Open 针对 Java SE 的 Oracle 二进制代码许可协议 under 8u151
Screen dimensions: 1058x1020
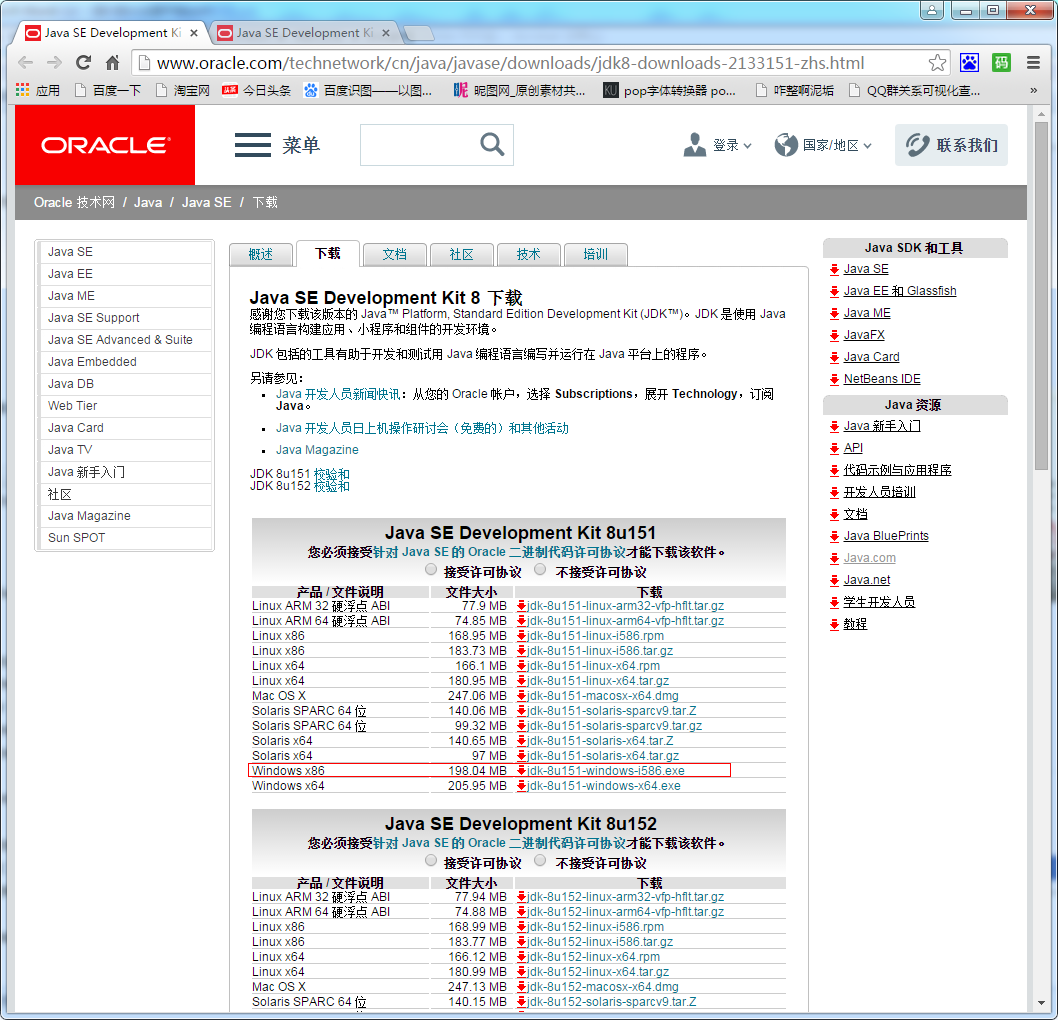click(x=499, y=552)
